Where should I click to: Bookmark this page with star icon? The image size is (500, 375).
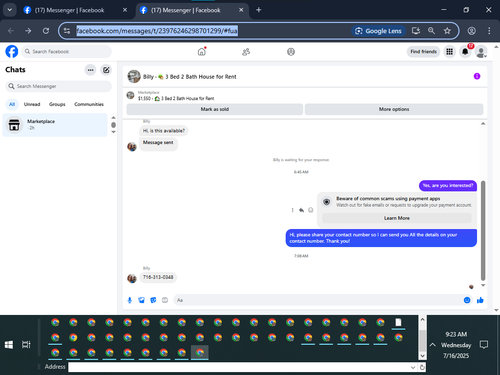pos(447,31)
